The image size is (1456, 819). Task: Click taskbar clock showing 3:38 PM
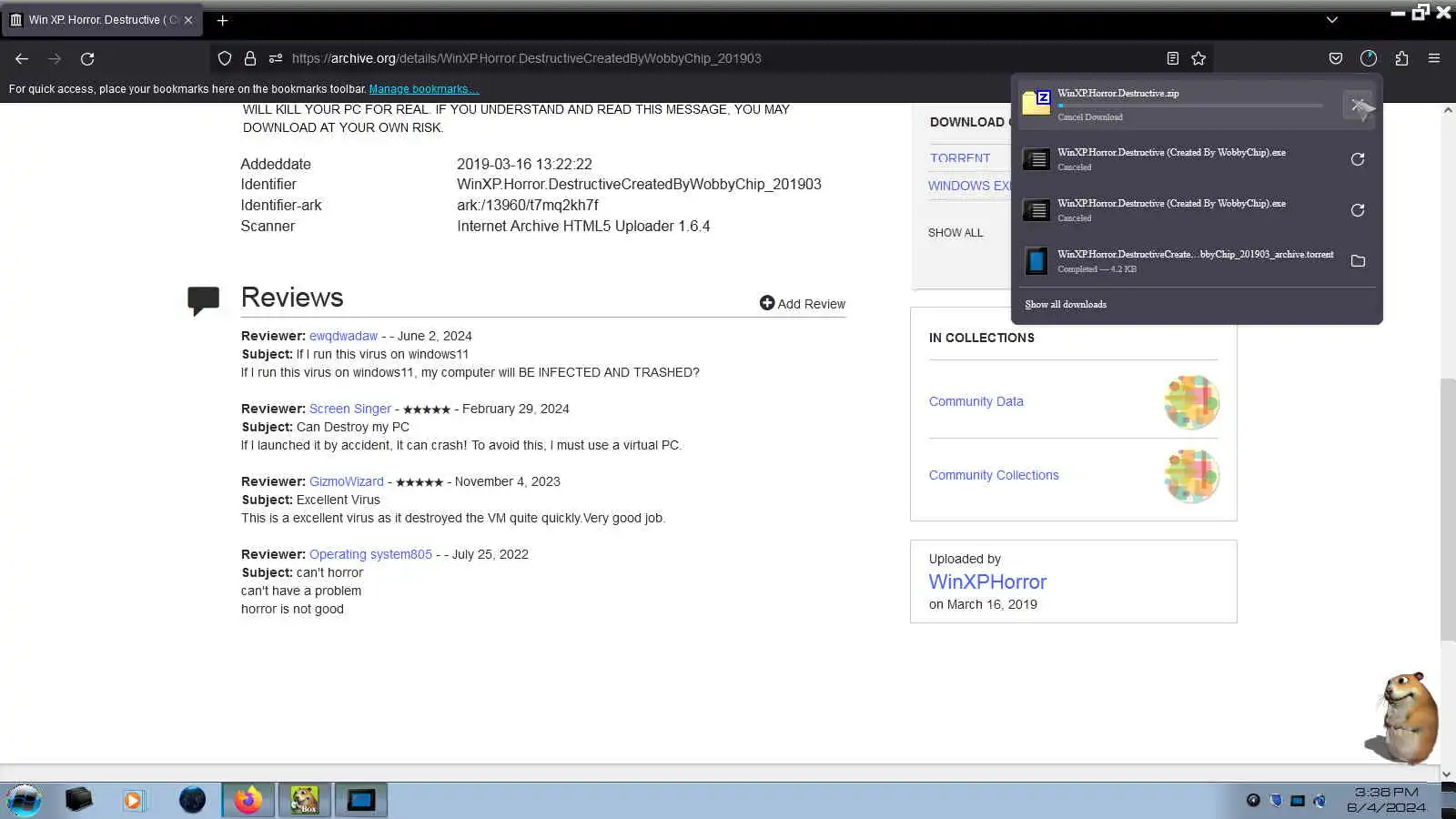(1386, 800)
